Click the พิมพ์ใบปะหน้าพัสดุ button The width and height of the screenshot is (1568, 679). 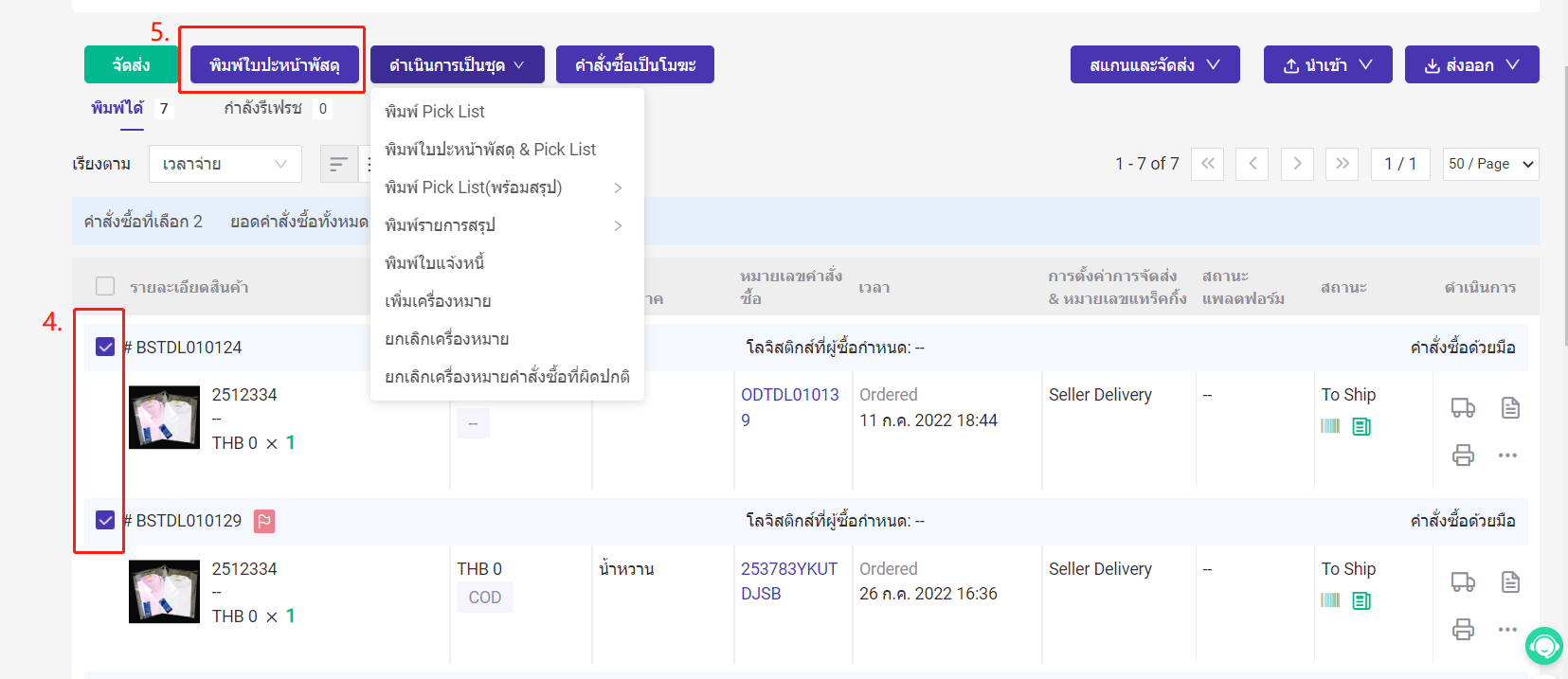(x=275, y=65)
